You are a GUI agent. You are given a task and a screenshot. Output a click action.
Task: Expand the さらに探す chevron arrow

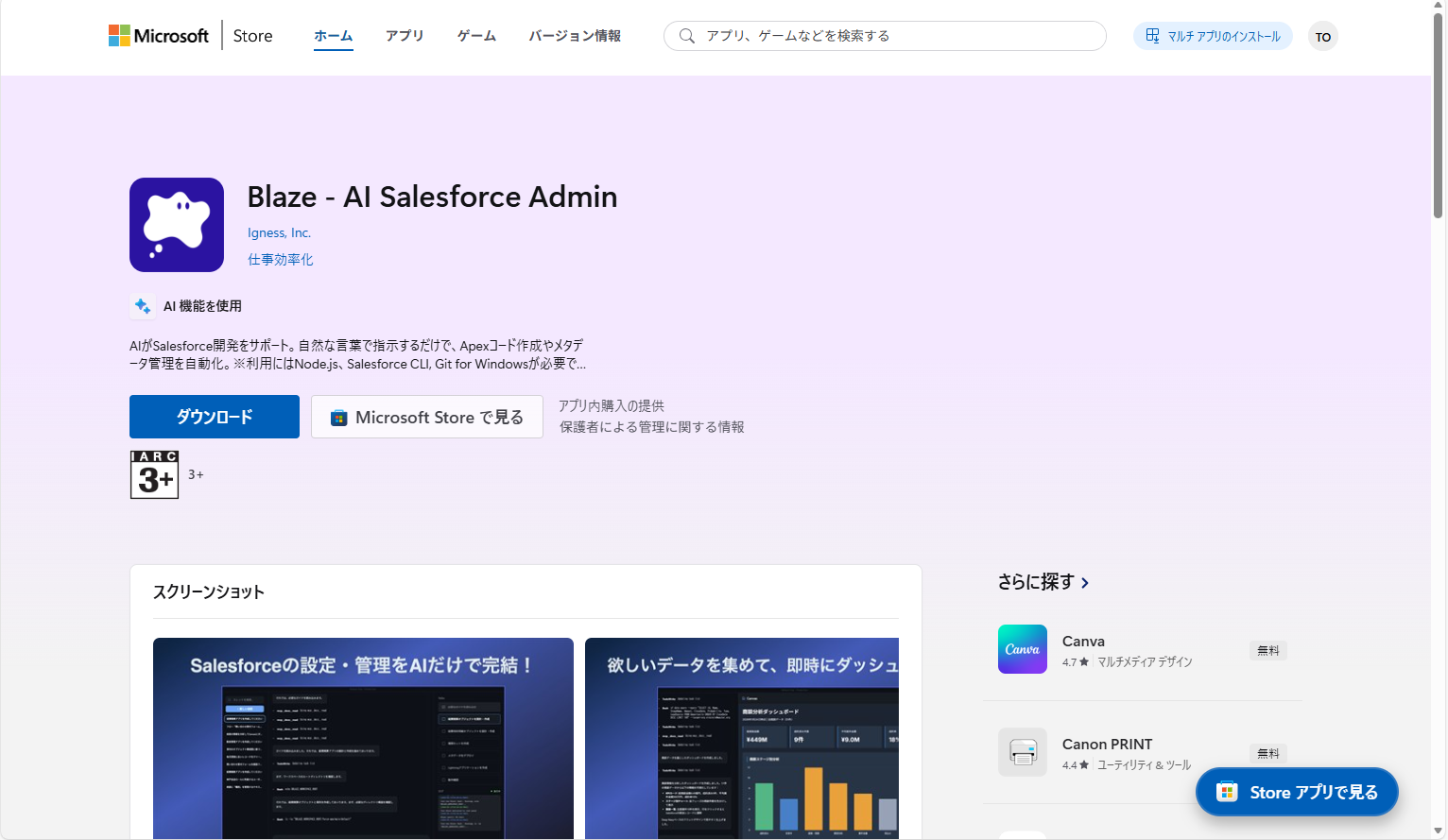1085,583
